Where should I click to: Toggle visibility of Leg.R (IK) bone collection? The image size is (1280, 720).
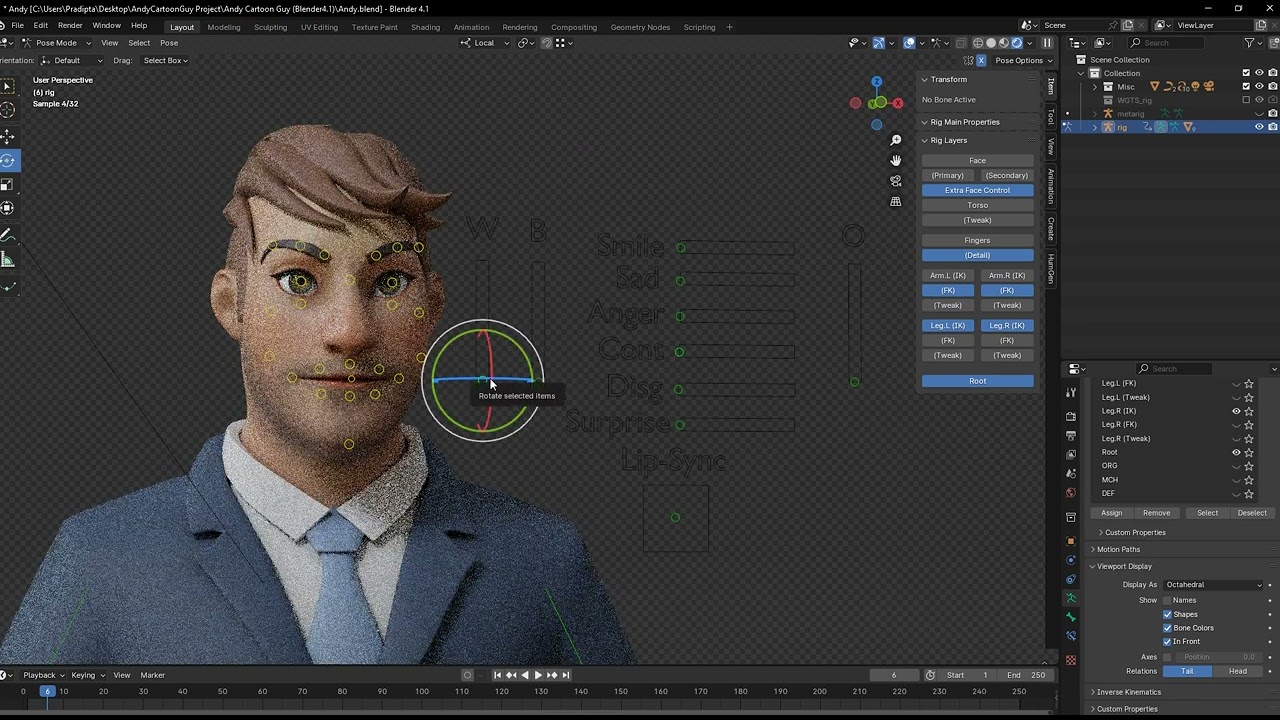pos(1236,411)
